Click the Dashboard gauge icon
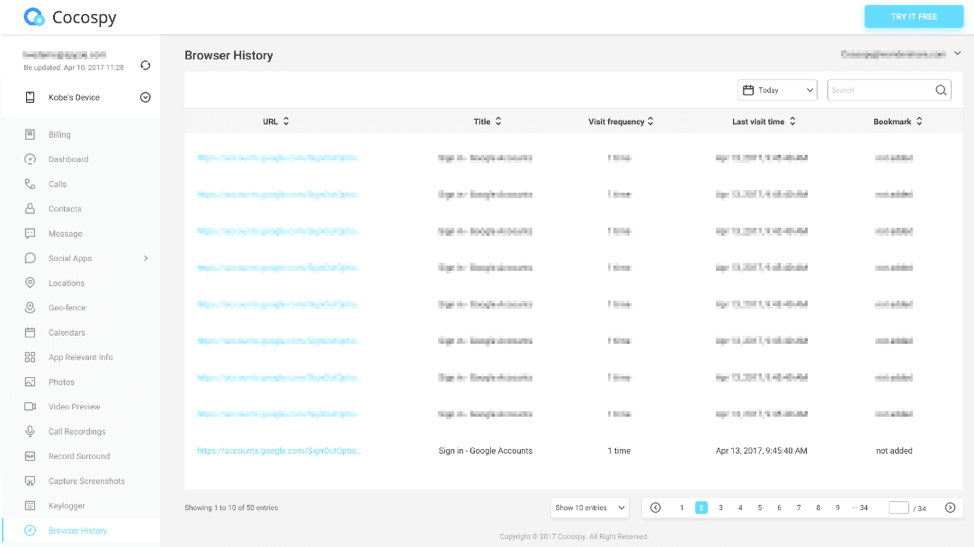The height and width of the screenshot is (547, 974). point(30,159)
